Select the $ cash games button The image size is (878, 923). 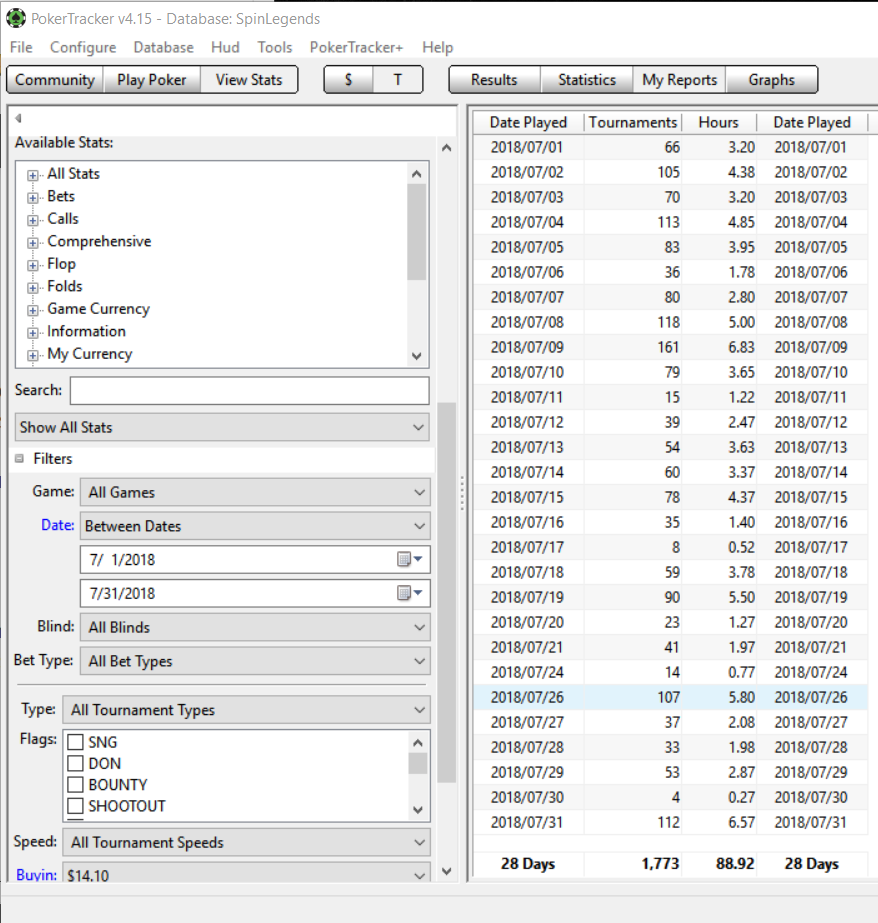point(348,79)
